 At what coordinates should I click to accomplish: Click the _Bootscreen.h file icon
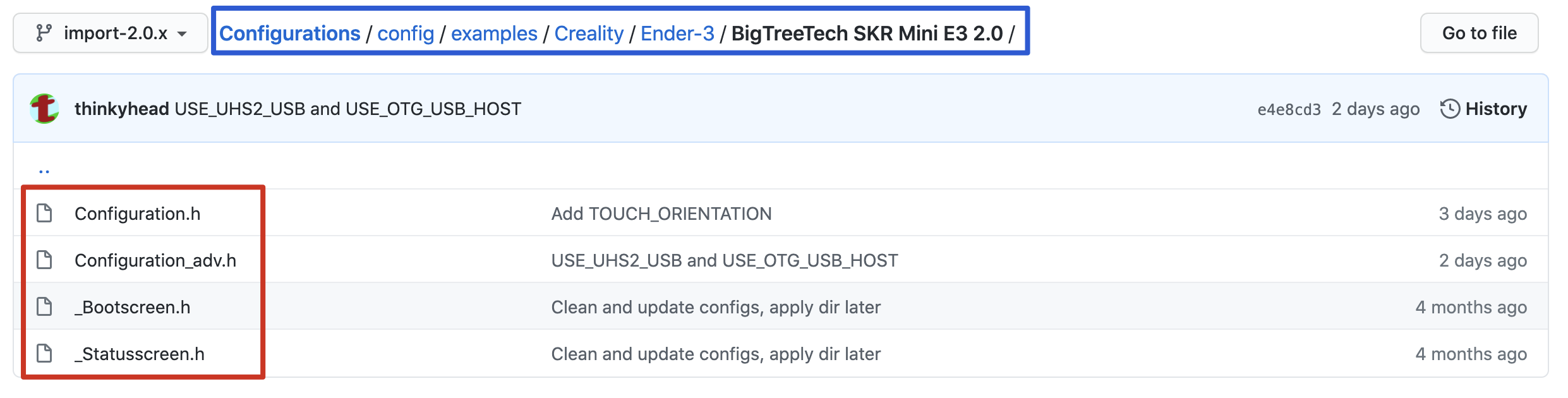(x=44, y=307)
